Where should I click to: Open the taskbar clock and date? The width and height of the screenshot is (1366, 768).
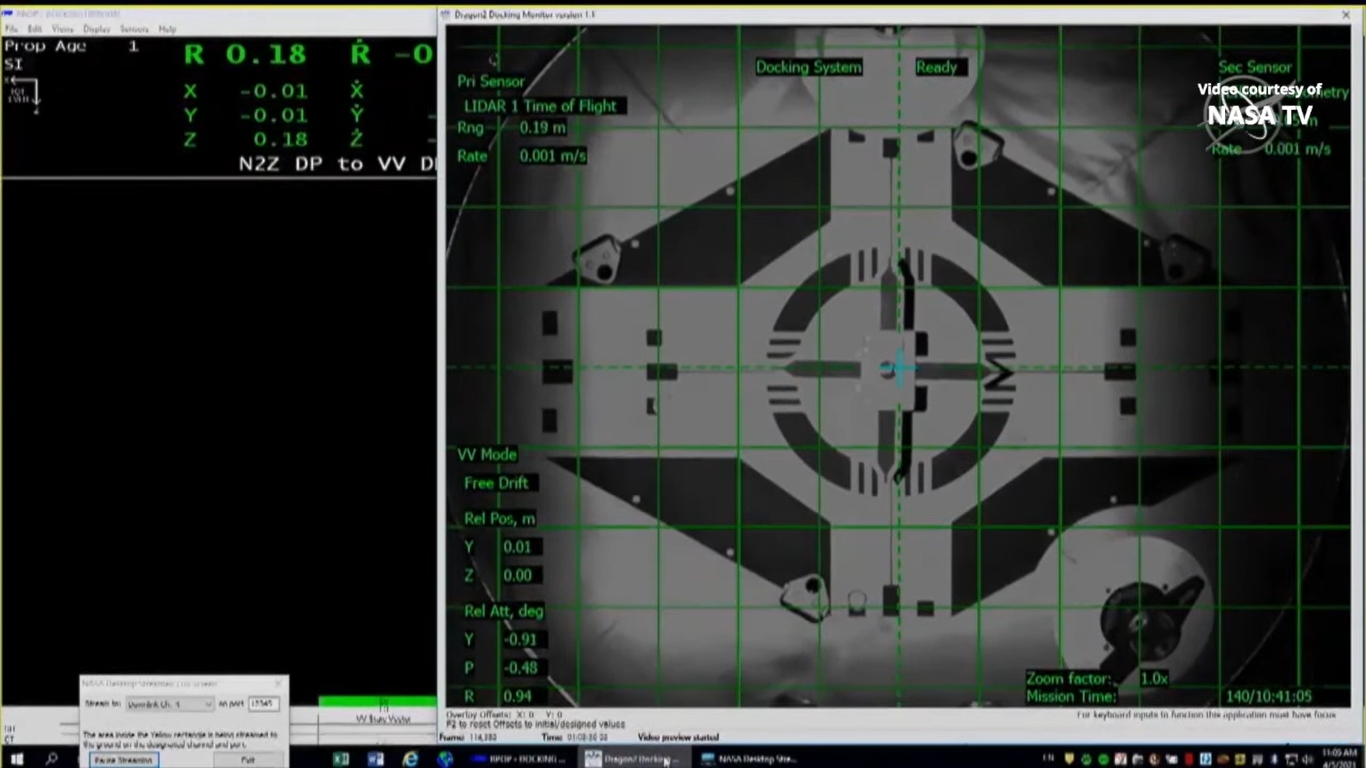click(1340, 758)
